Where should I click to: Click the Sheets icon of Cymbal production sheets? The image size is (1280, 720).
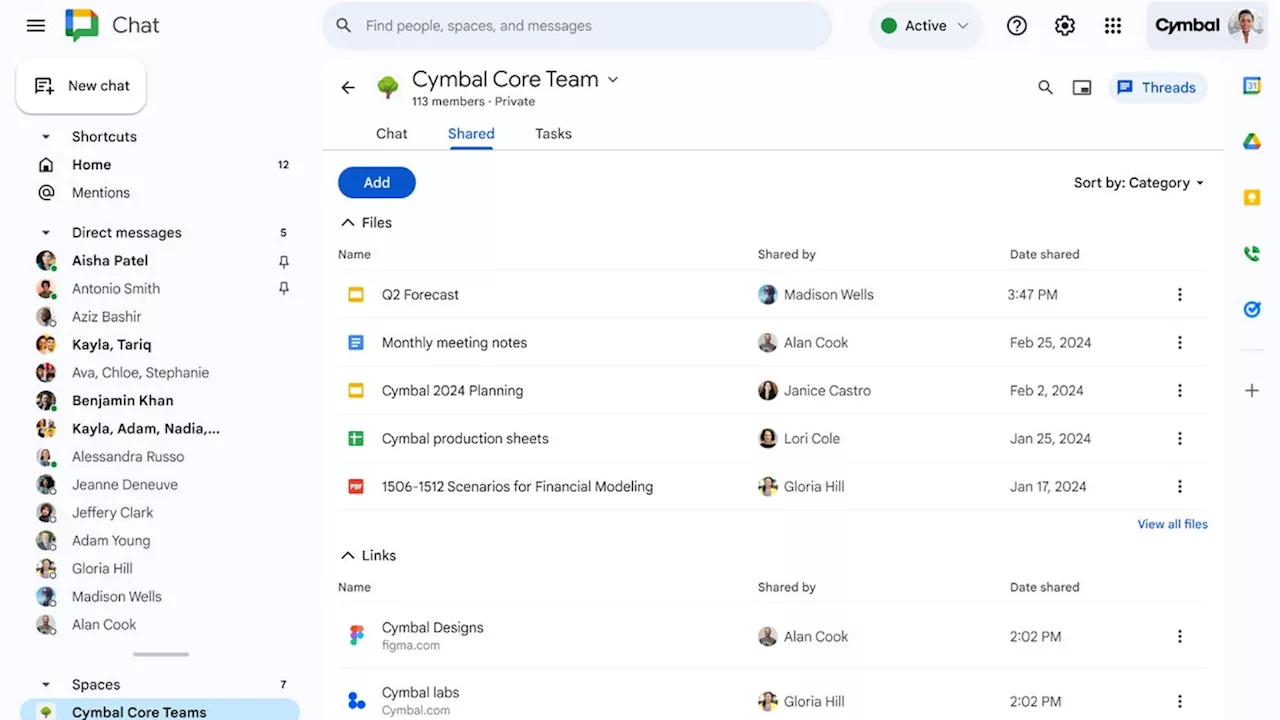[356, 438]
